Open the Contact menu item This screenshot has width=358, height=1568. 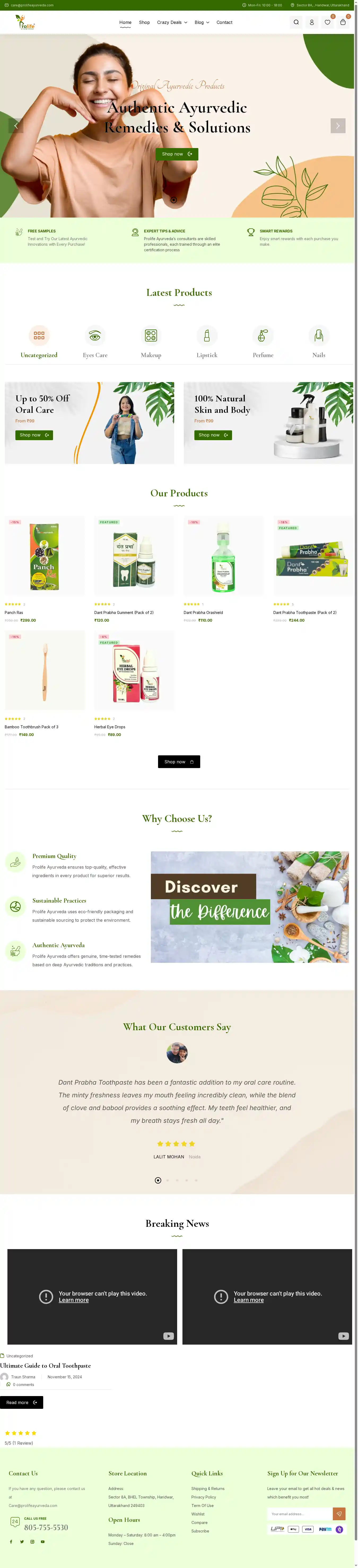click(x=225, y=23)
